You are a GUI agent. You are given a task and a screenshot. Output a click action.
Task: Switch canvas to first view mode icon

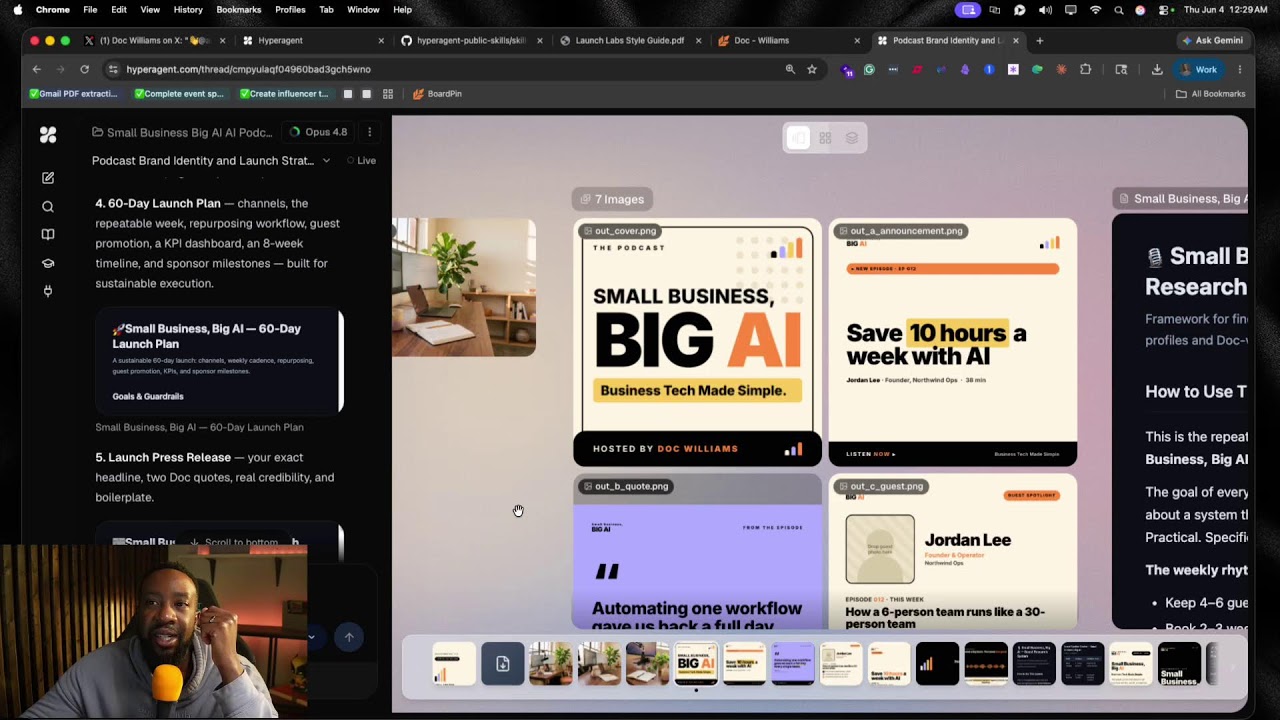[798, 138]
